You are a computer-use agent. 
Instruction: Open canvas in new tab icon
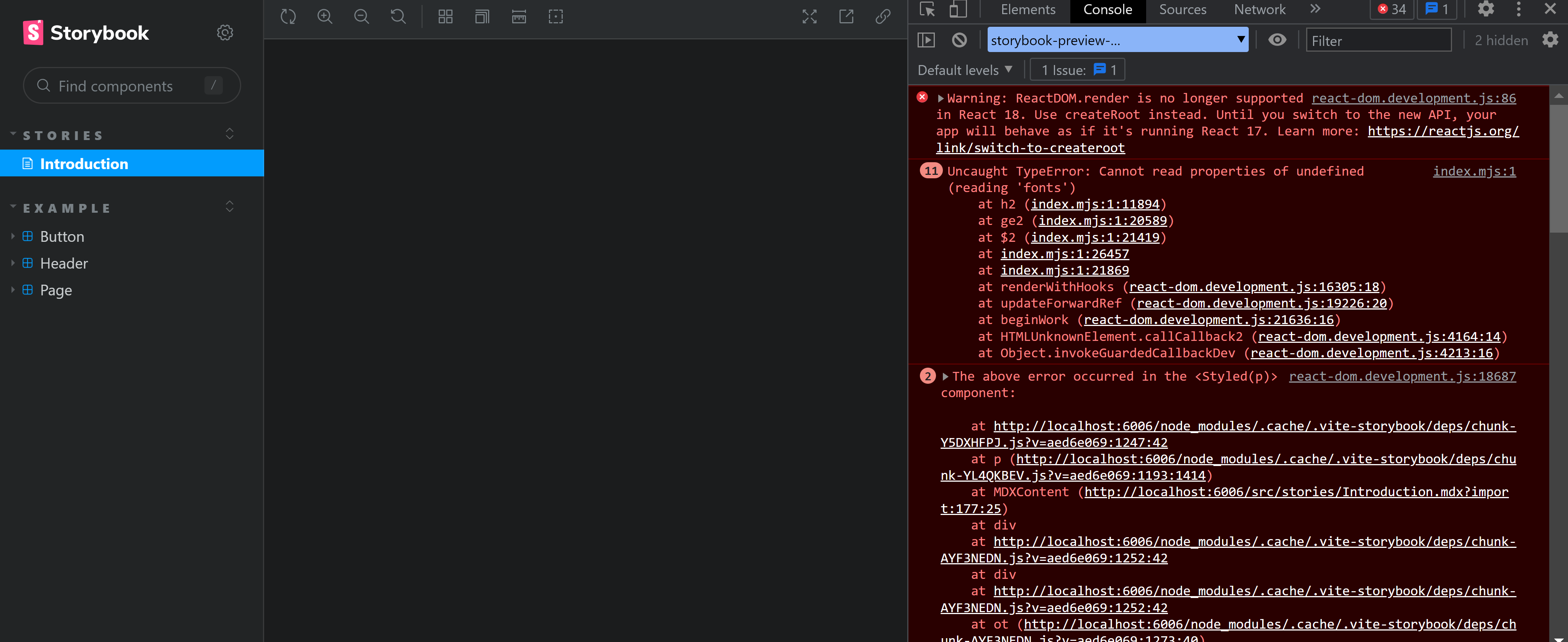click(846, 16)
